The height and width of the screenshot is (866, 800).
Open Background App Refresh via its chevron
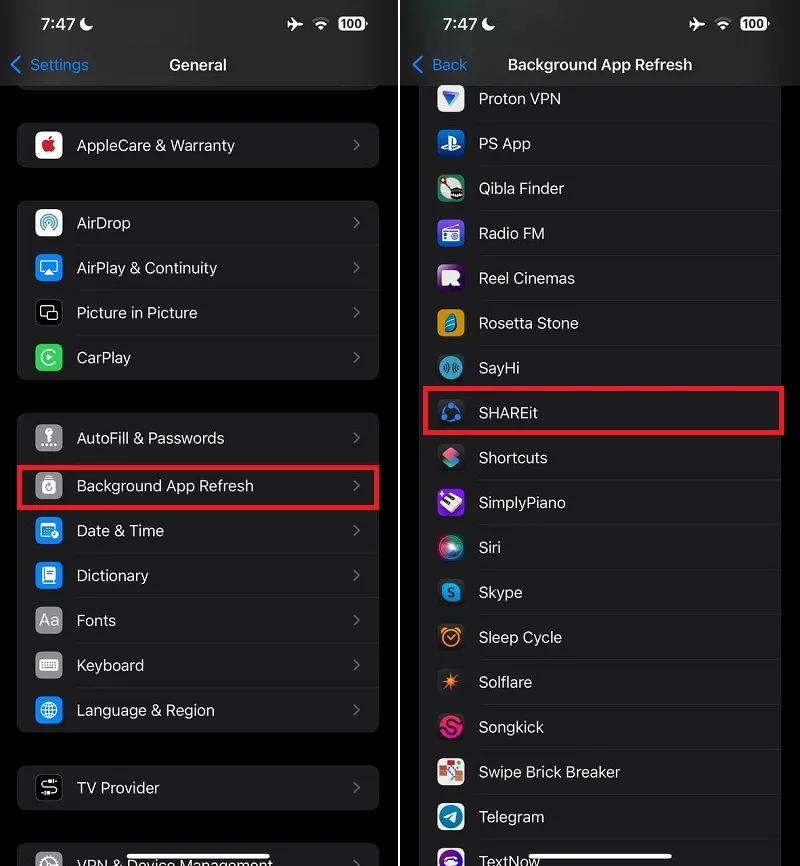pos(356,486)
